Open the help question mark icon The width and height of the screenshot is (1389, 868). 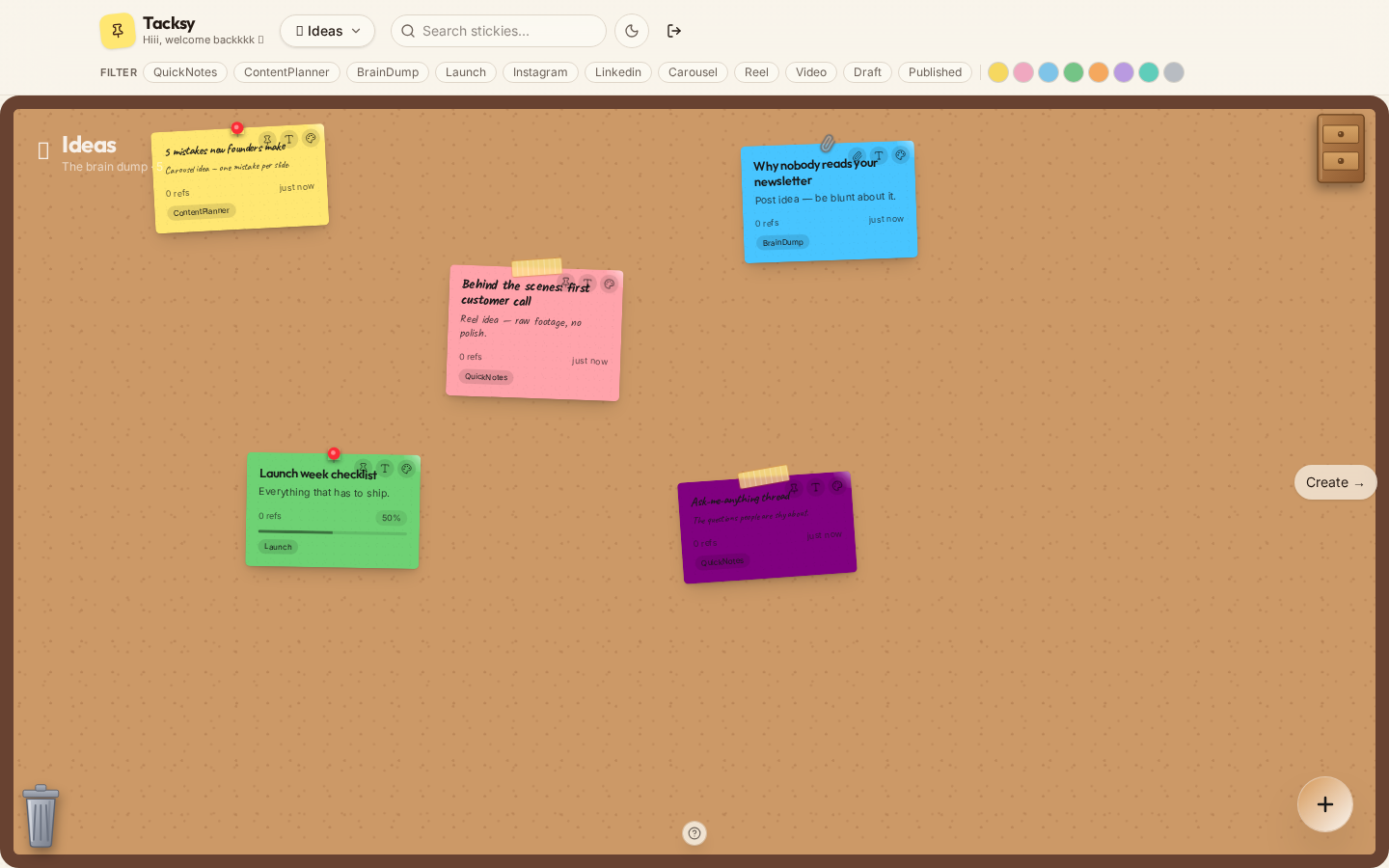coord(694,833)
